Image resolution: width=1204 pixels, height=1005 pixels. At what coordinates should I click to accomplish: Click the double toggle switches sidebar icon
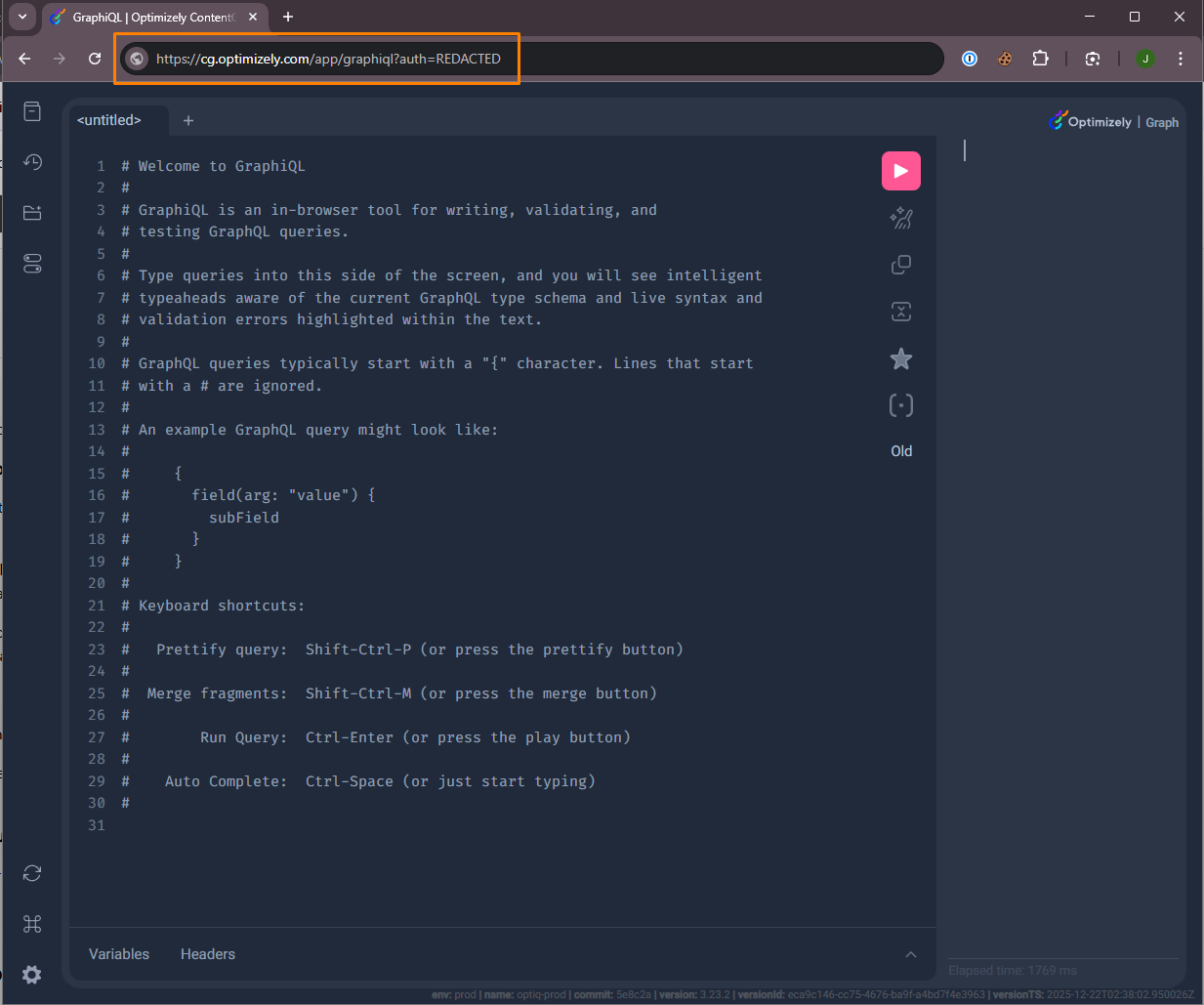pos(32,264)
